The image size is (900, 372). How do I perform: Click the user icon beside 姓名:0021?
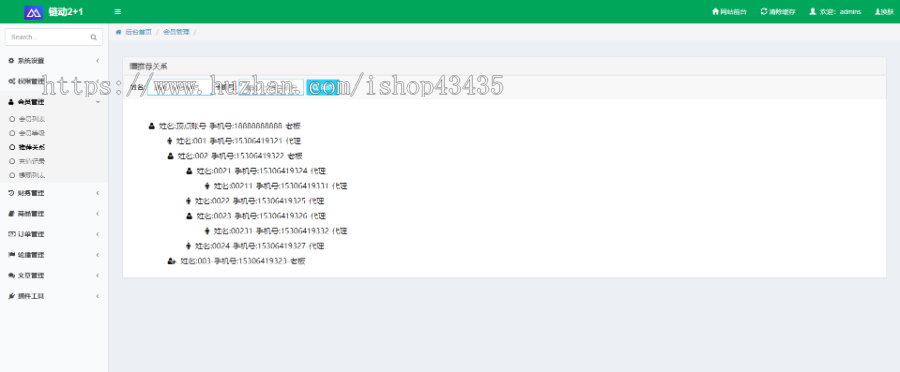[189, 170]
